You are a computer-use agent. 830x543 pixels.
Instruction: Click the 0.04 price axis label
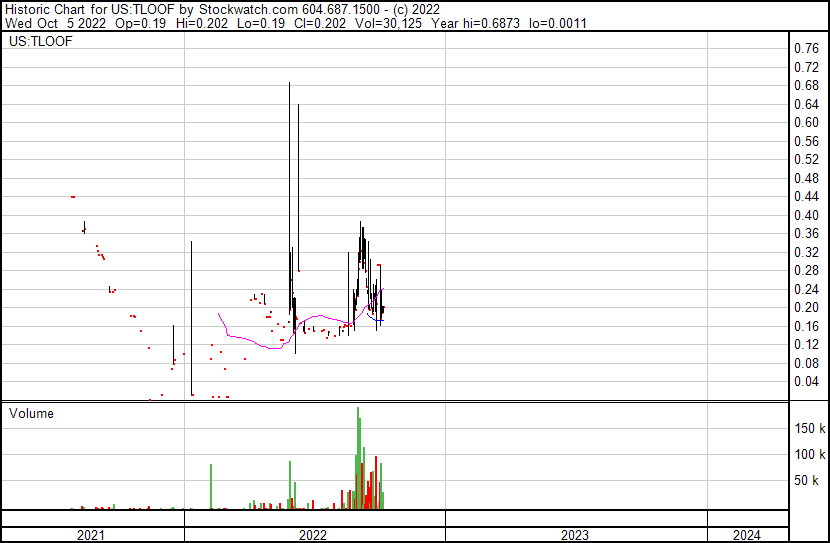pyautogui.click(x=805, y=381)
